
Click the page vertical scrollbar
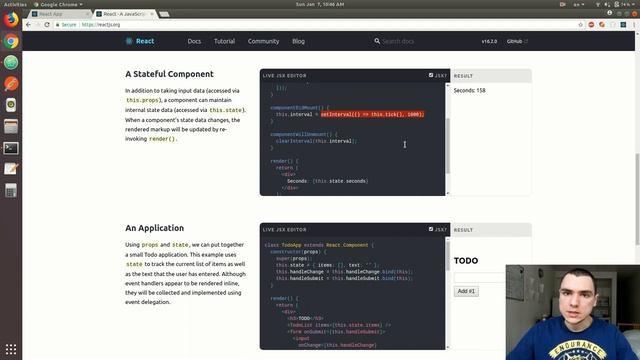[637, 199]
